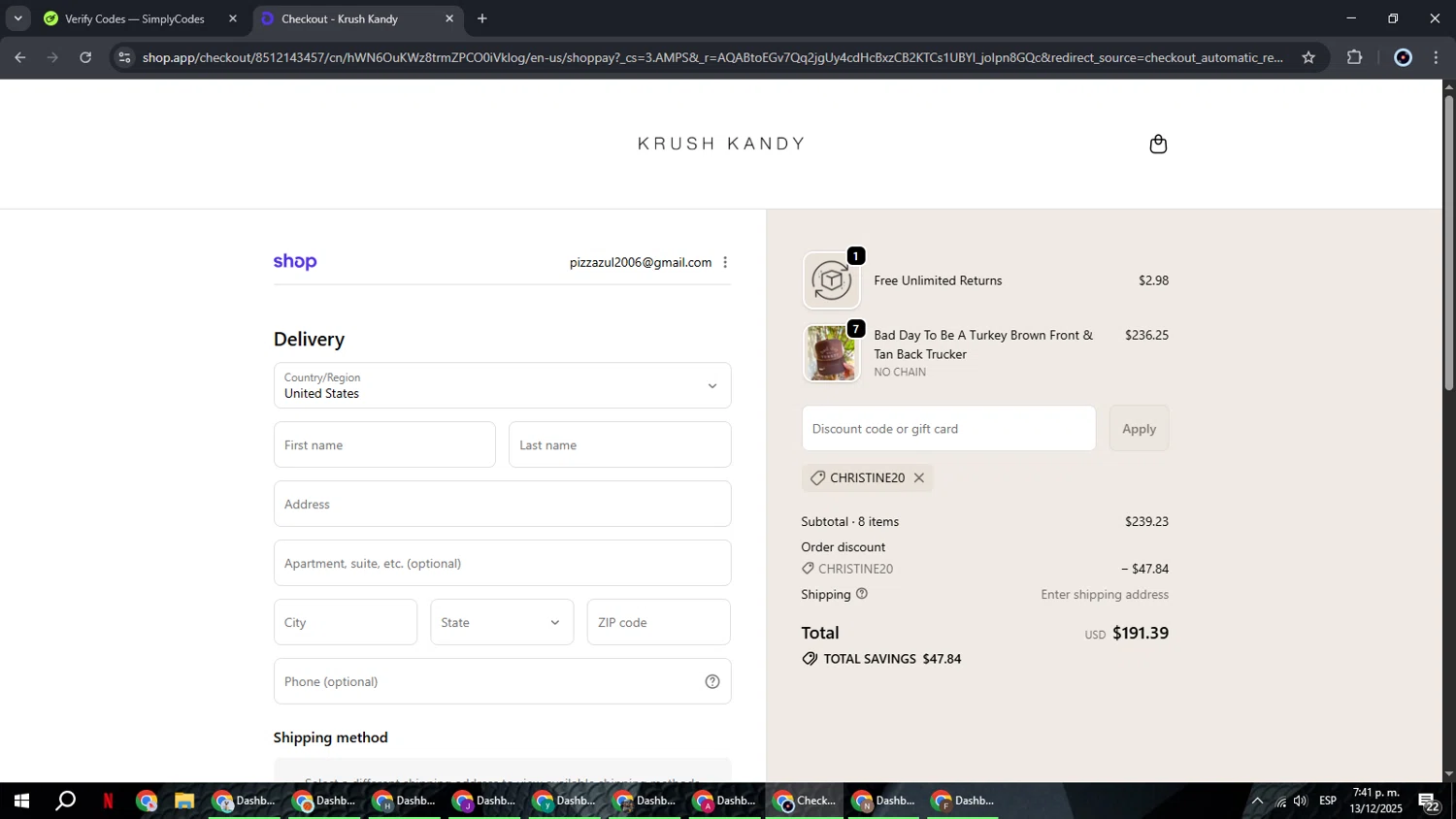The image size is (1456, 819).
Task: Show hidden system tray icons
Action: click(x=1257, y=801)
